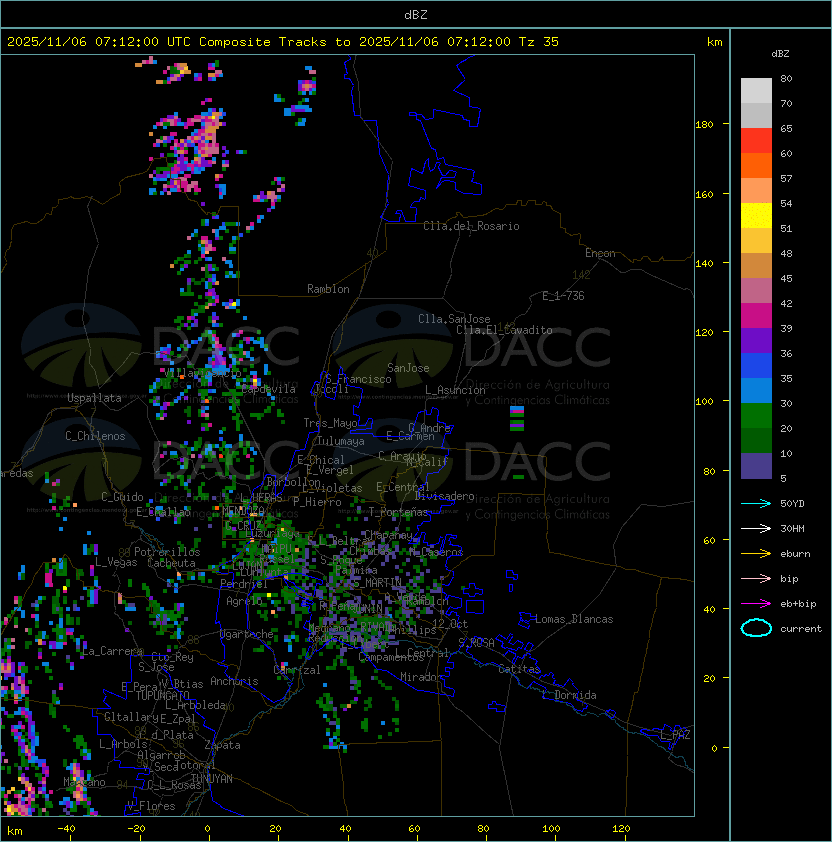The width and height of the screenshot is (832, 842).
Task: Select the purple 36–39 dBZ swatch
Action: (x=756, y=340)
